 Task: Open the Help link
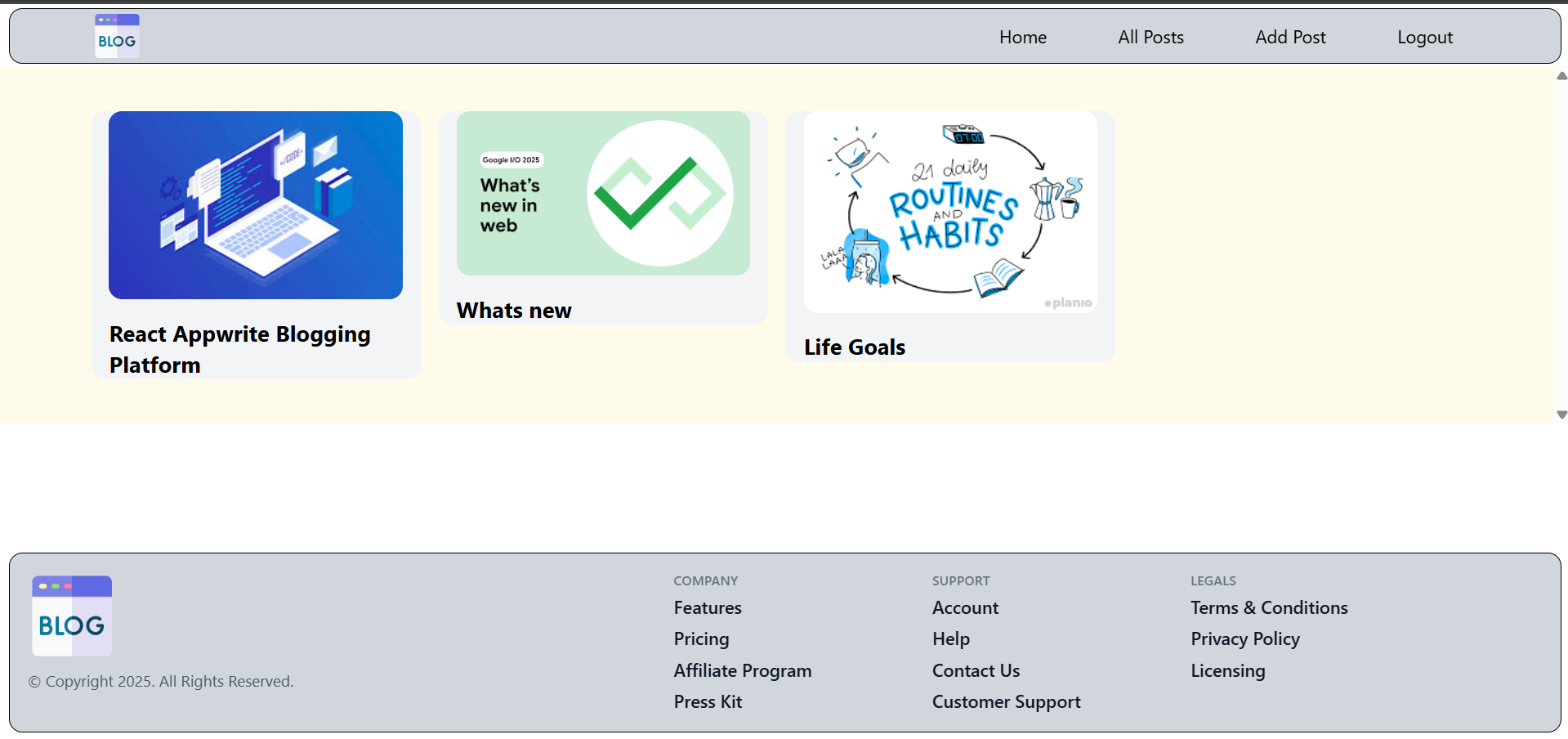coord(950,638)
